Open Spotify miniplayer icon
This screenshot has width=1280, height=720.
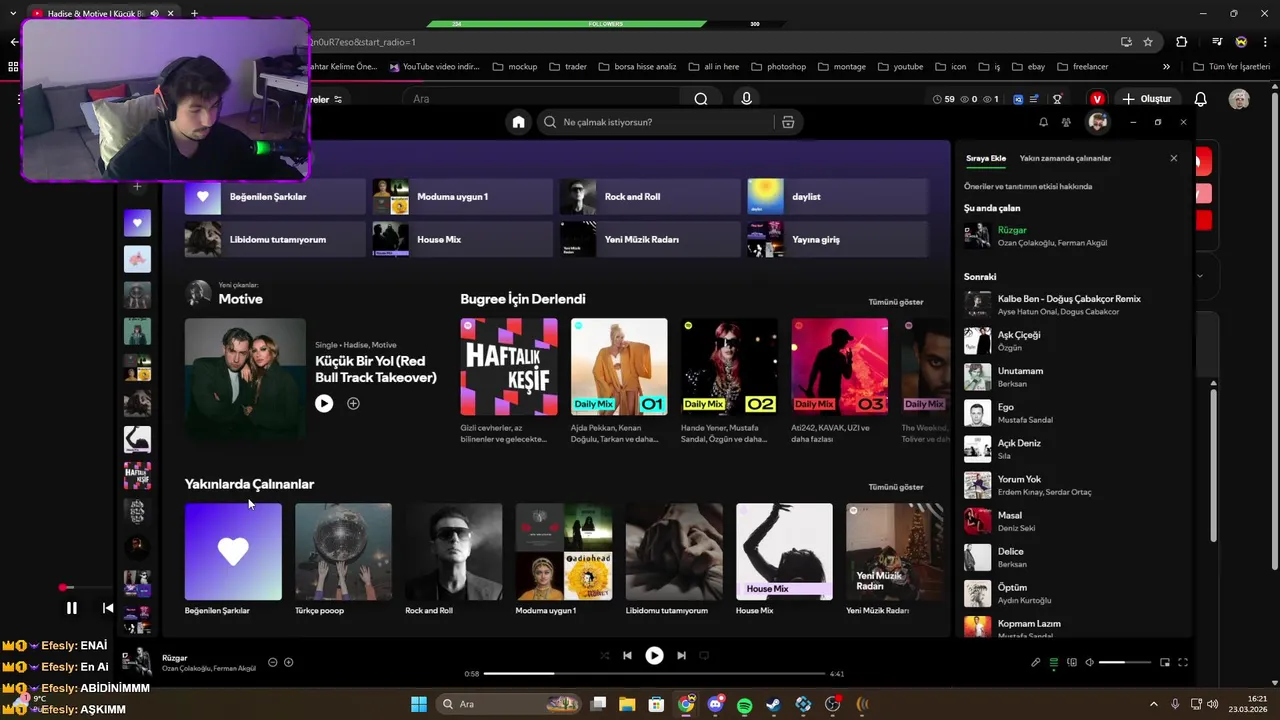(x=1165, y=662)
